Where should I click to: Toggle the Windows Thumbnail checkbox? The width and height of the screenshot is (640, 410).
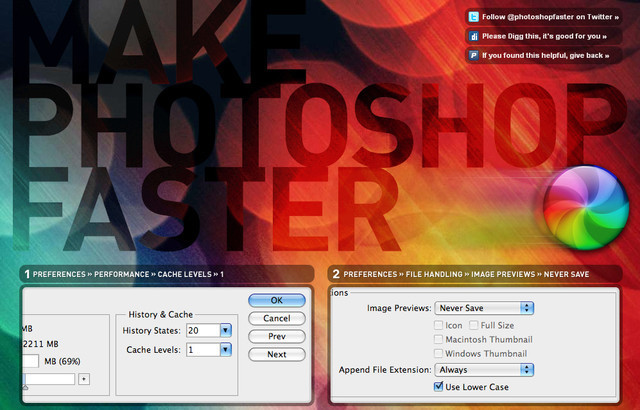440,352
